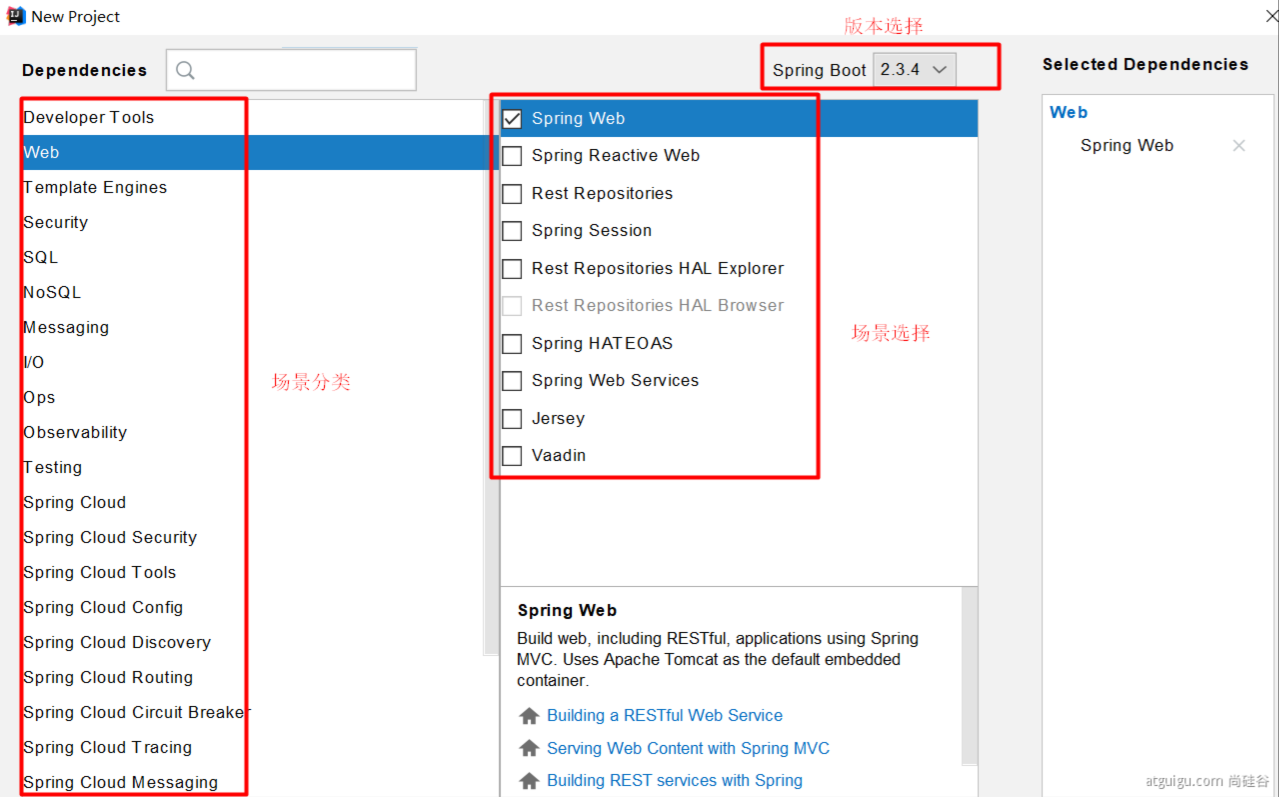
Task: Open the Spring Cloud Security category
Action: point(252,538)
